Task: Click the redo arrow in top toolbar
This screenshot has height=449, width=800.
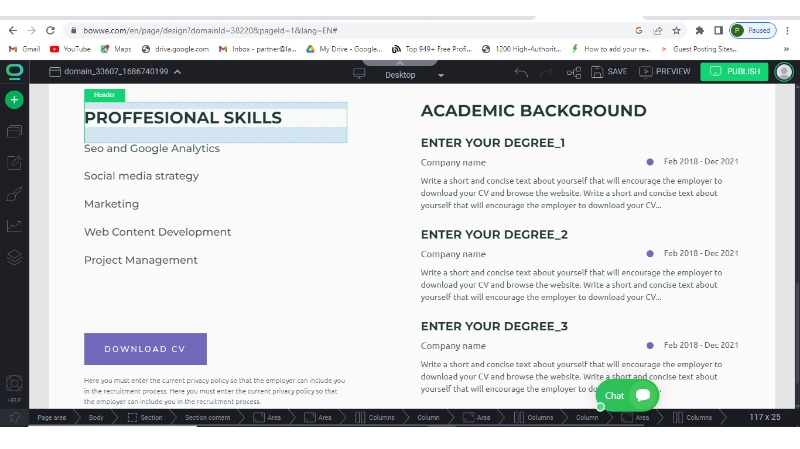Action: tap(546, 72)
